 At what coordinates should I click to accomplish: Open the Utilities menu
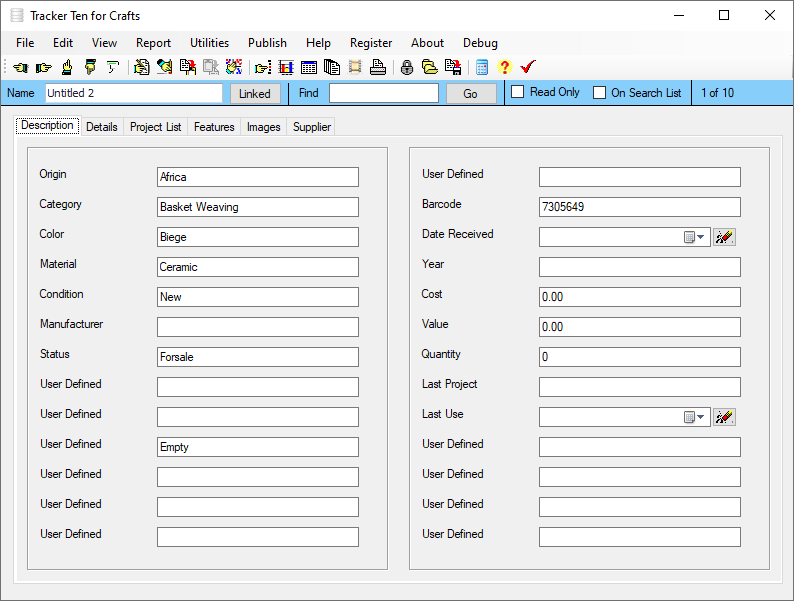209,43
